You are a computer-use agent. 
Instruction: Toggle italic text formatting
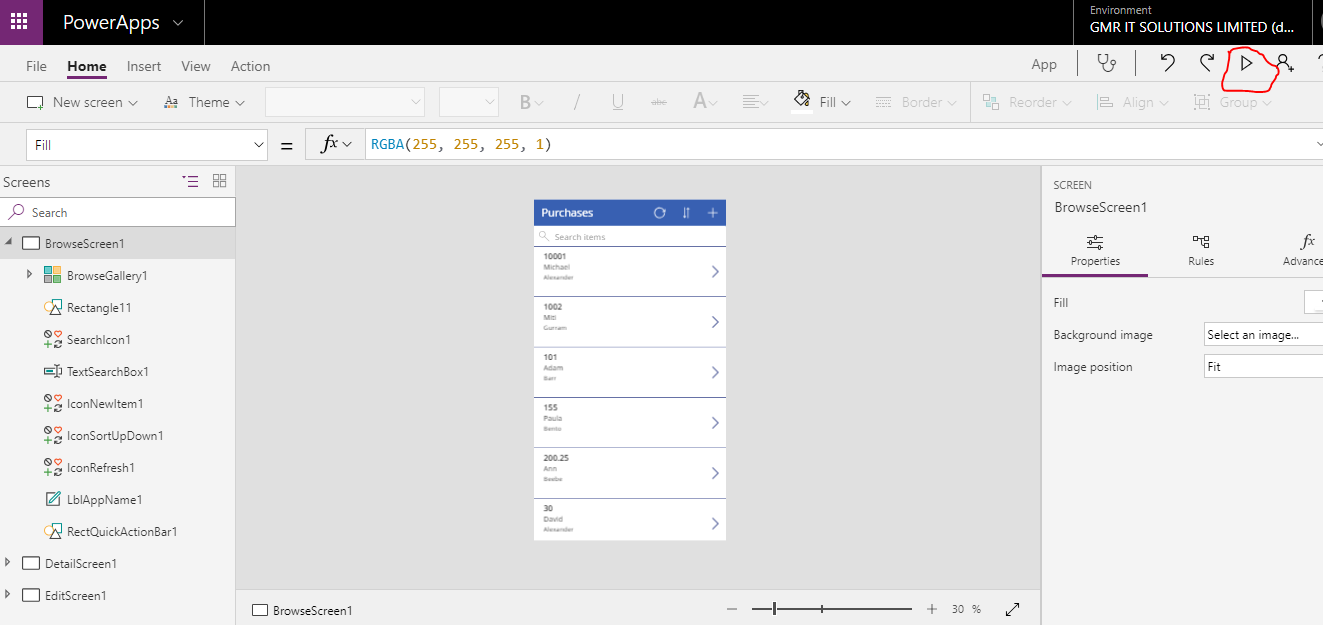point(577,102)
